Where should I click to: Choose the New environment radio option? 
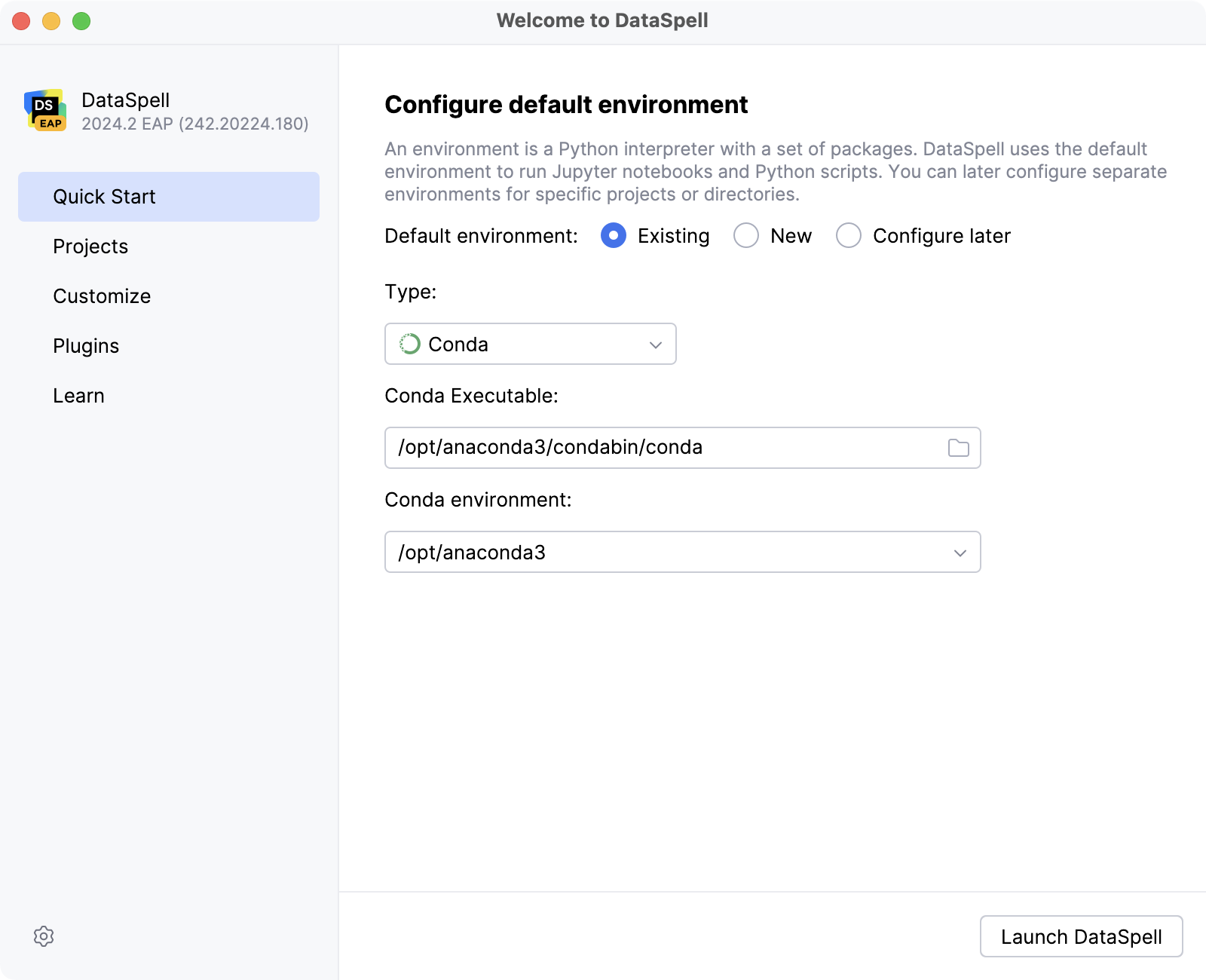pos(746,236)
